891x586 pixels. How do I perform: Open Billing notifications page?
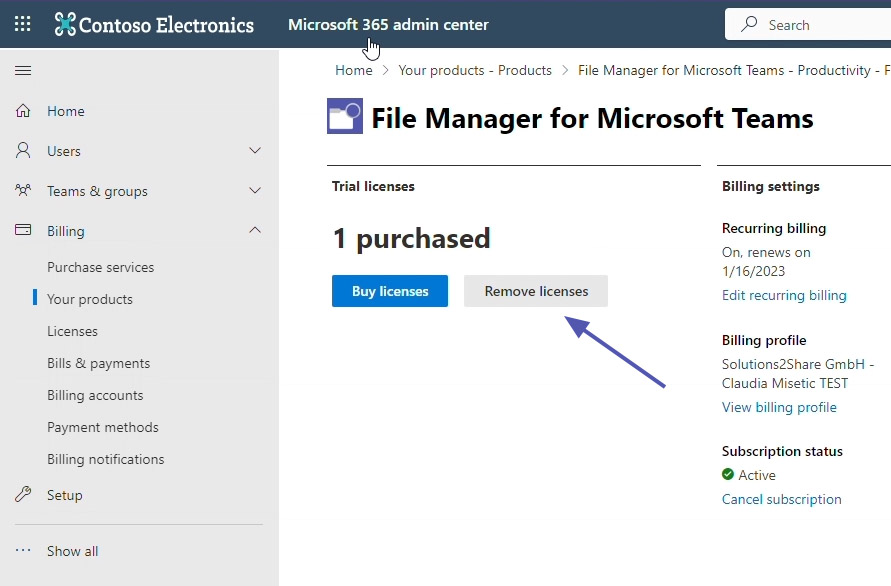(106, 459)
